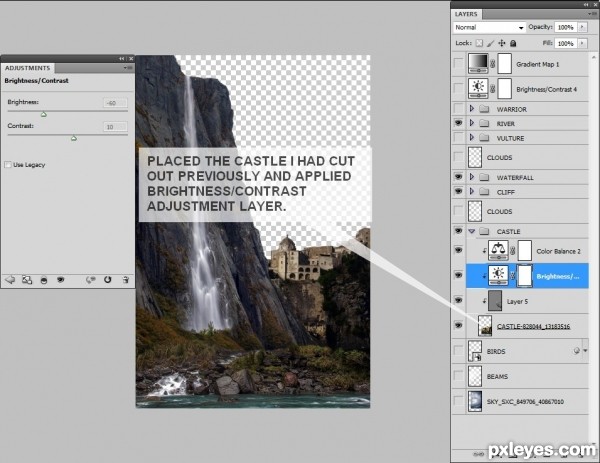The image size is (600, 463).
Task: View previous state icon in Adjustments panel
Action: (91, 280)
